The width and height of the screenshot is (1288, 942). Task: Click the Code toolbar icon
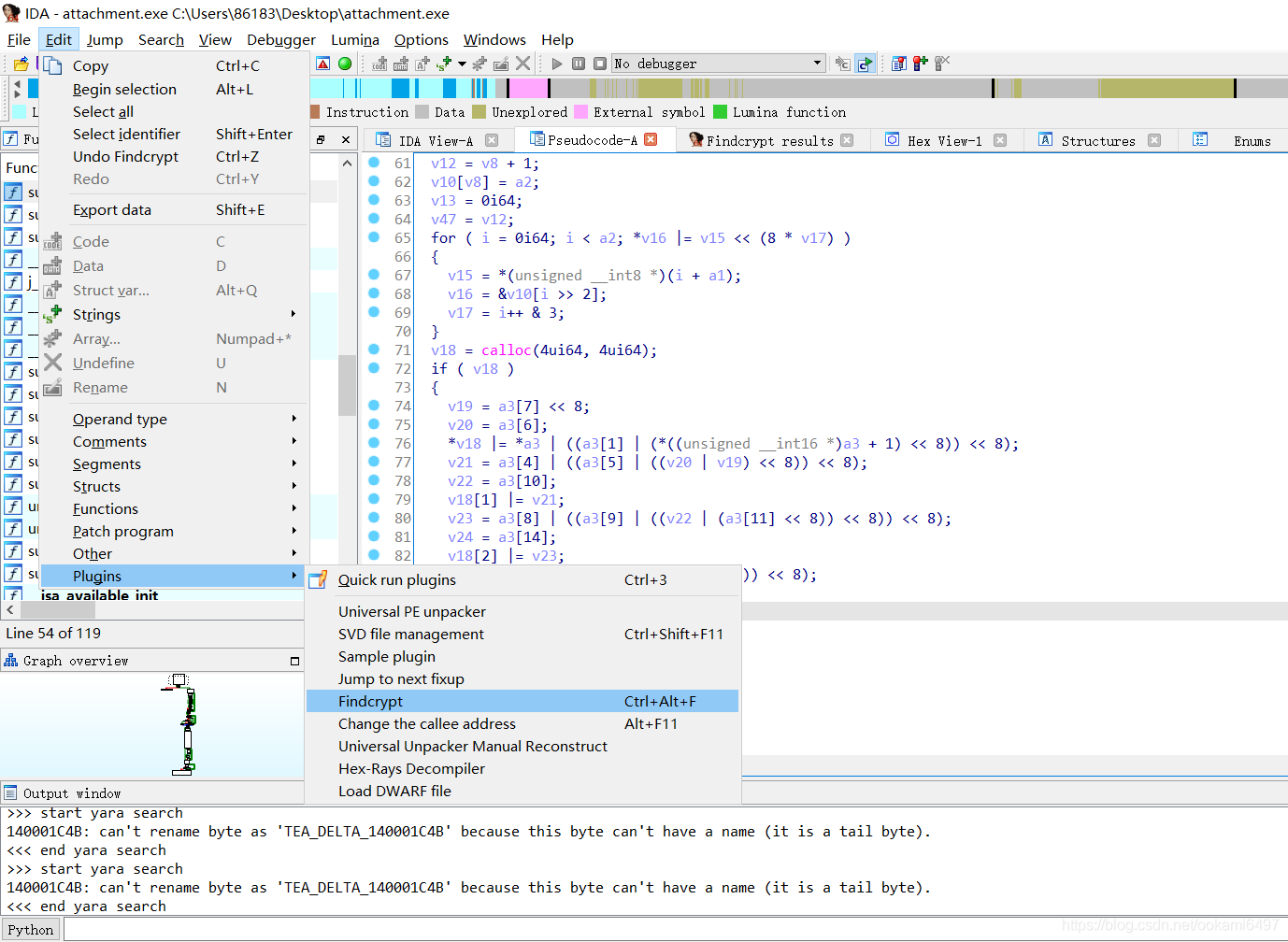379,64
